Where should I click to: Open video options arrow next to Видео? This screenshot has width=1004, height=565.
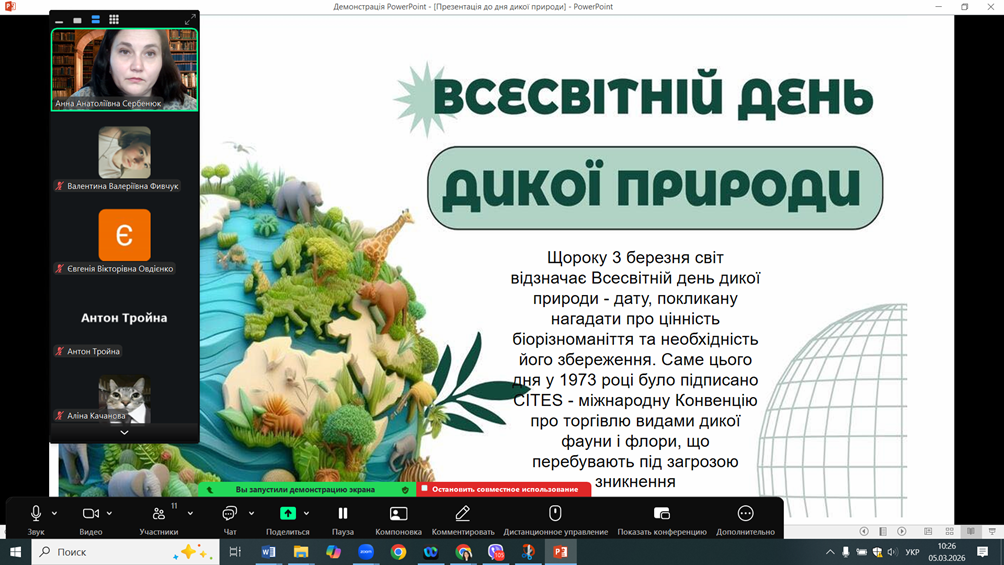(109, 513)
